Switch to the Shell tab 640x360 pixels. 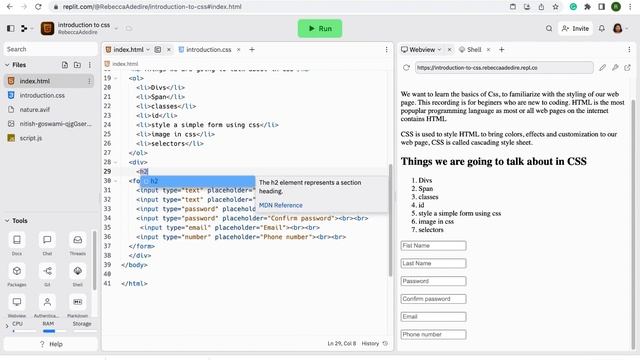click(x=470, y=49)
